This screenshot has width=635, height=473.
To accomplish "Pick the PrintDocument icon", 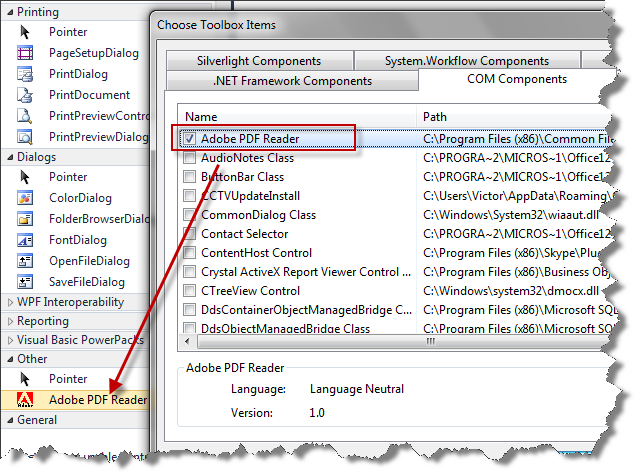I will pos(25,95).
